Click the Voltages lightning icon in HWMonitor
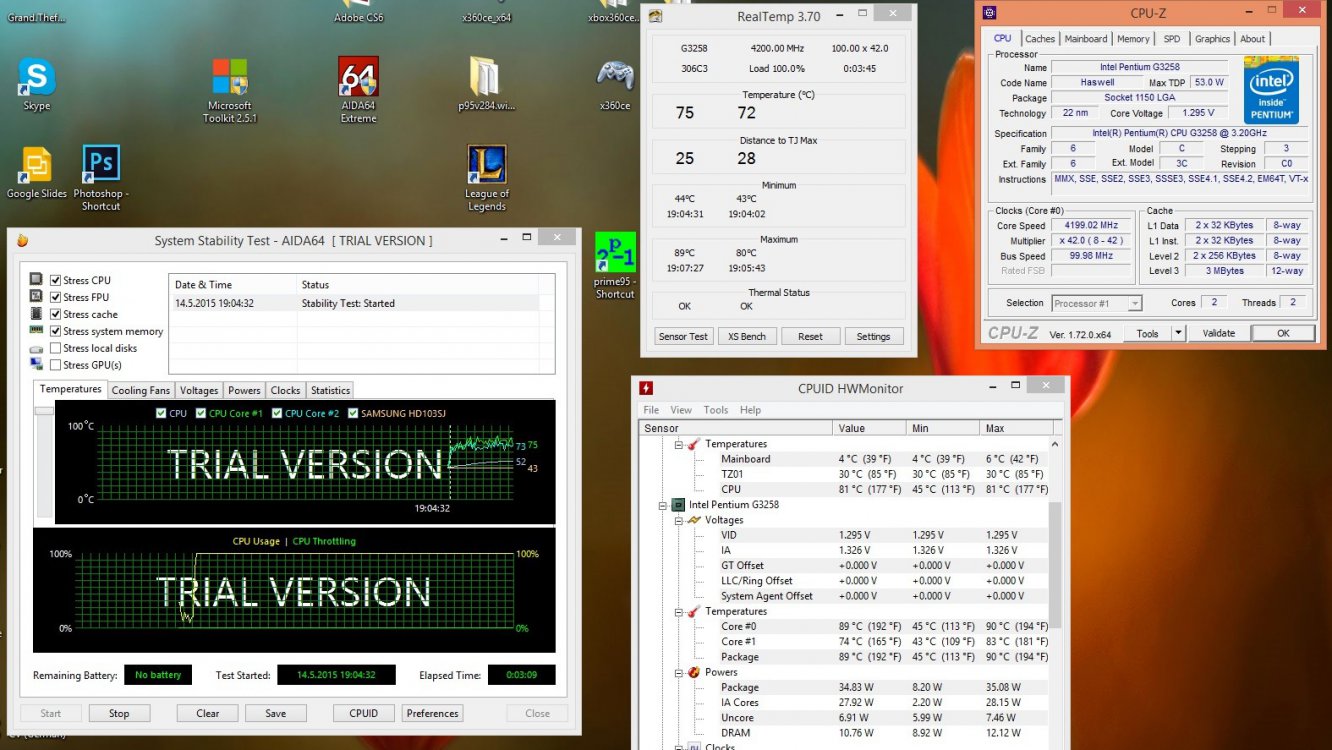Screen dimensions: 1332x750 tap(692, 520)
